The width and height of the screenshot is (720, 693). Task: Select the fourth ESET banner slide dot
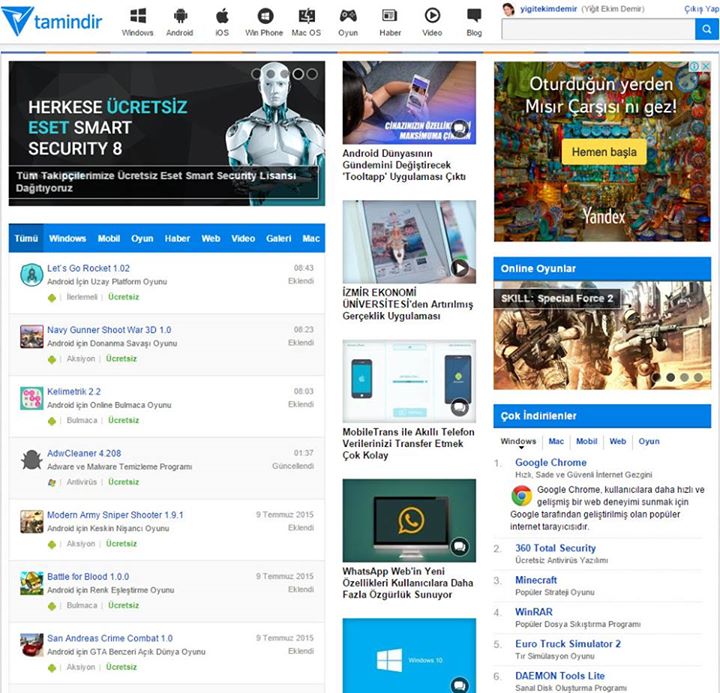coord(298,74)
